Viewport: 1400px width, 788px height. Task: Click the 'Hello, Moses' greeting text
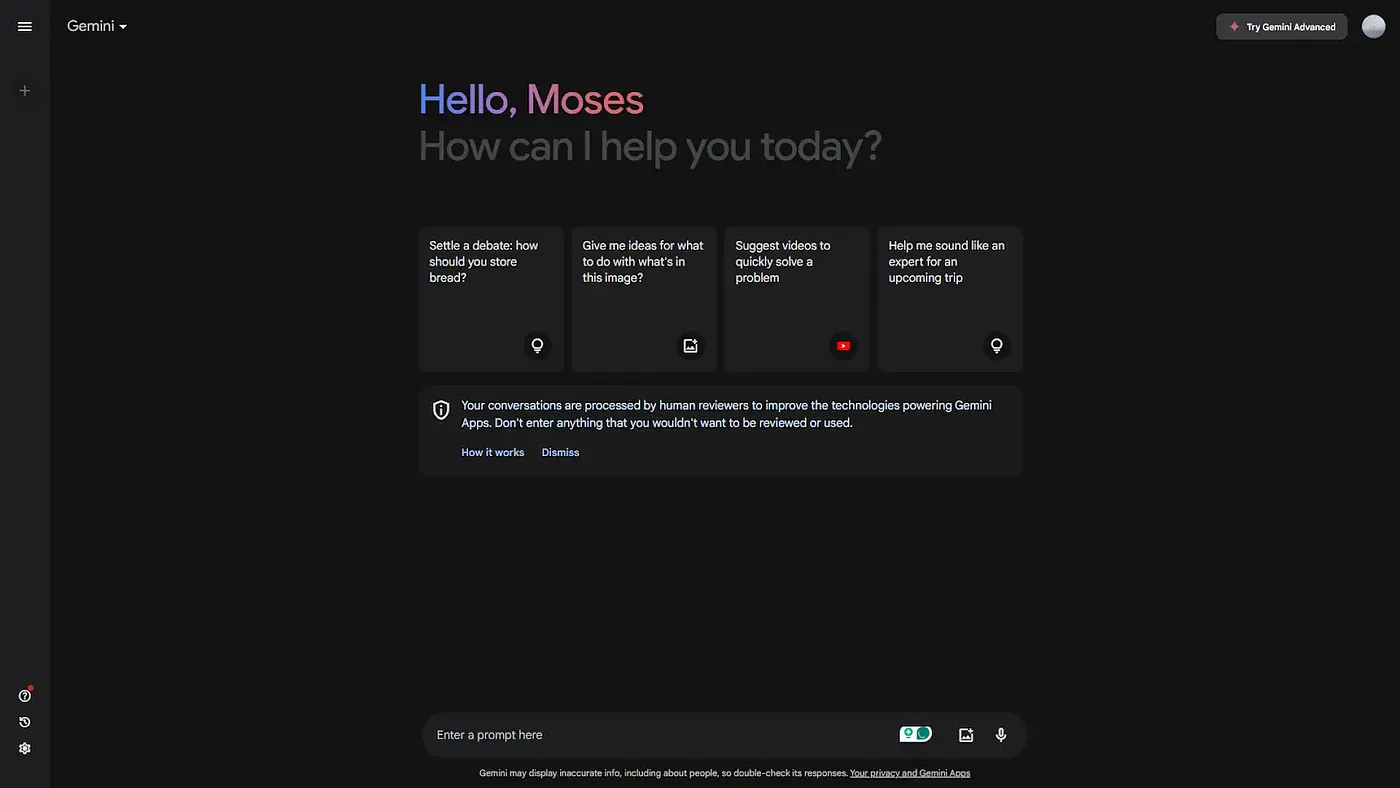tap(531, 100)
